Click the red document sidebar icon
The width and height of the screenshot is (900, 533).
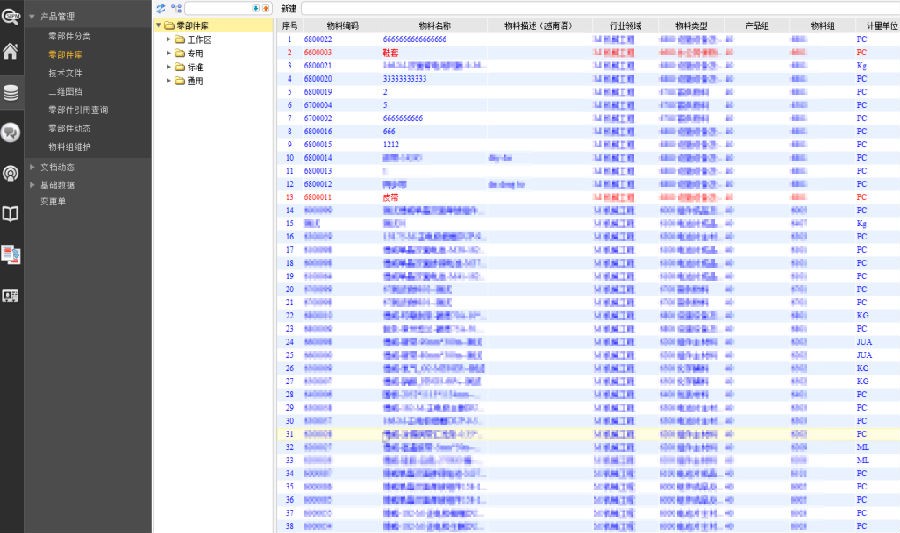pos(11,254)
